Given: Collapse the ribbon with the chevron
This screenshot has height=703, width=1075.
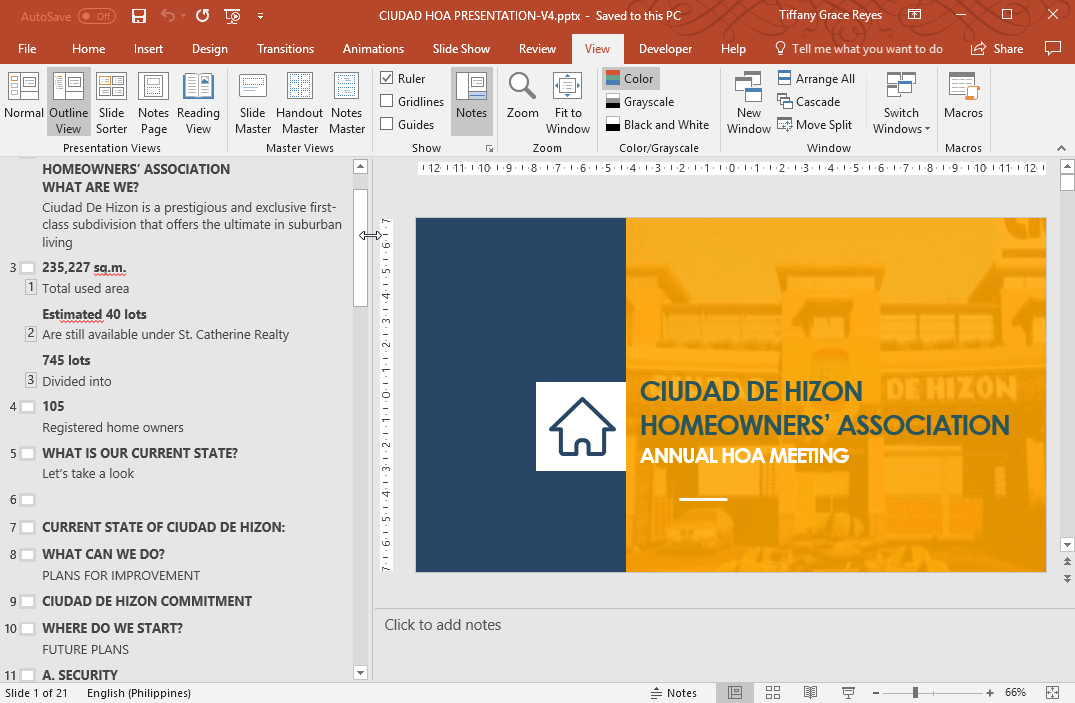Looking at the screenshot, I should (1062, 148).
